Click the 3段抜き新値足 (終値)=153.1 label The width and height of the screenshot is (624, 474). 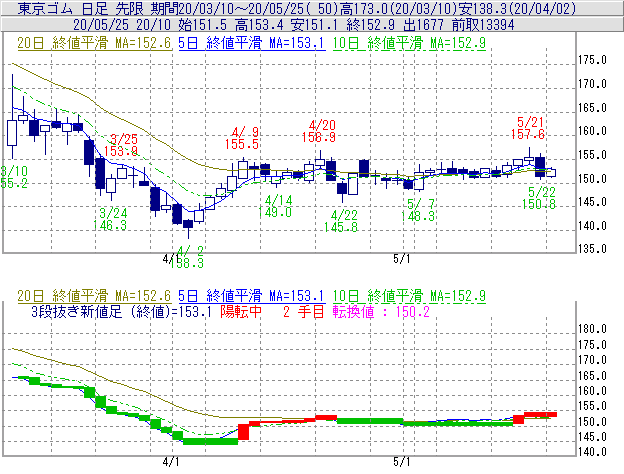(121, 312)
